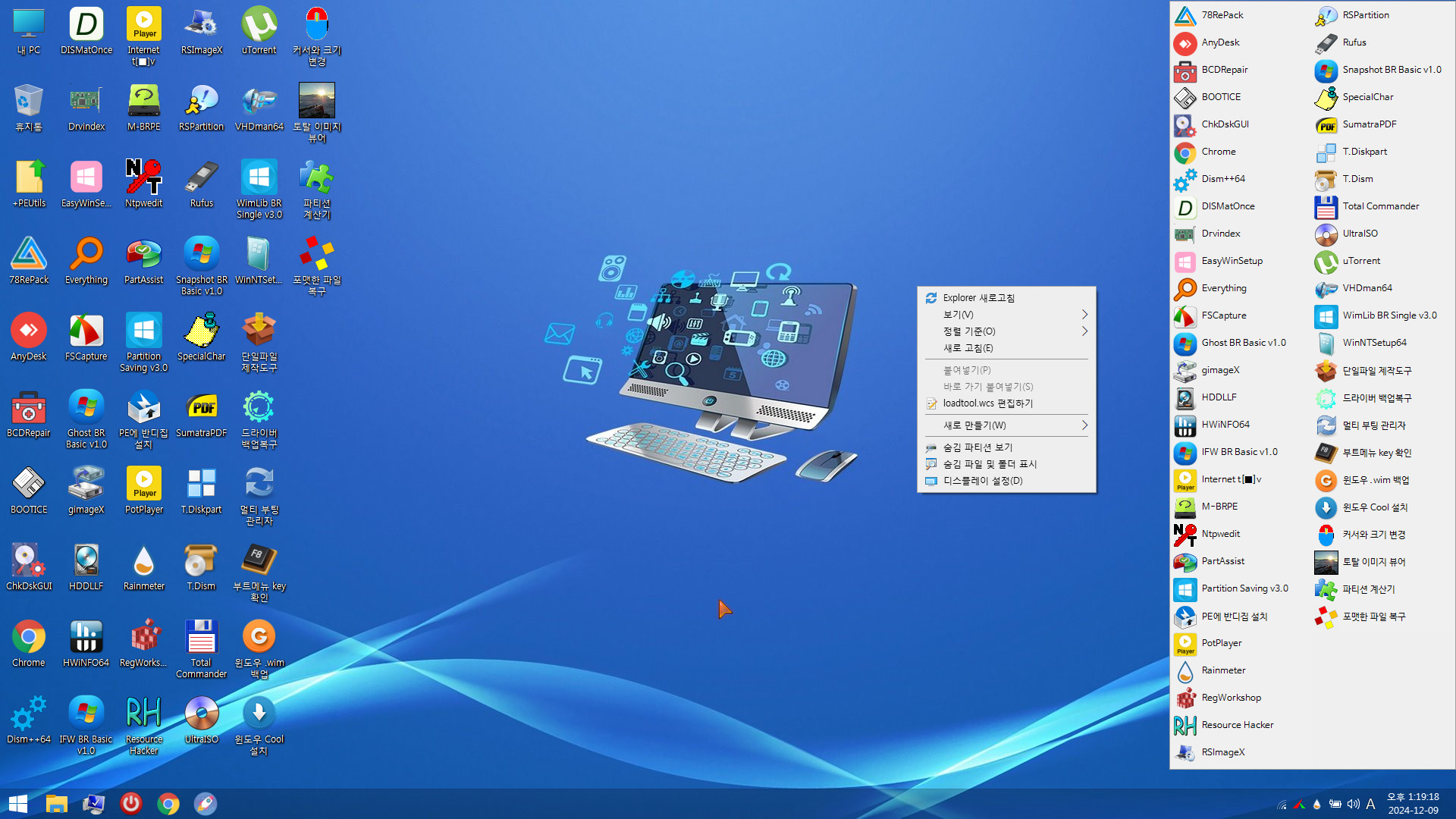Select the HDDLLF desktop icon
Viewport: 1456px width, 819px height.
[x=86, y=567]
